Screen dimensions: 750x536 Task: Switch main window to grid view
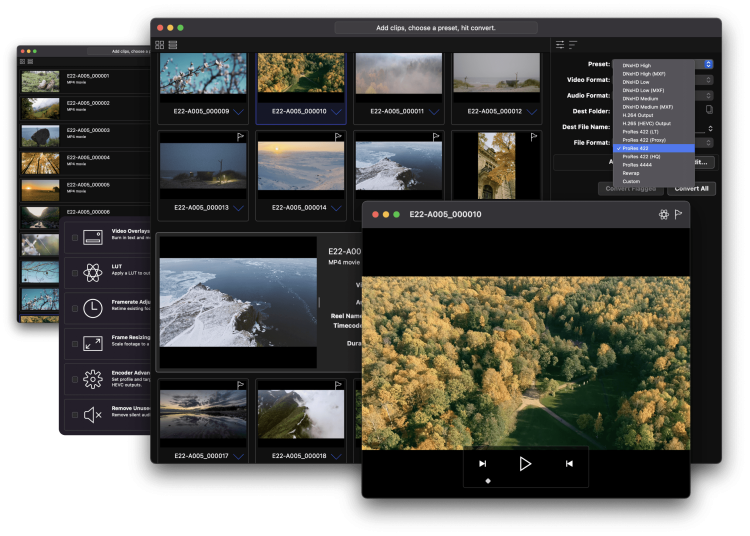160,45
